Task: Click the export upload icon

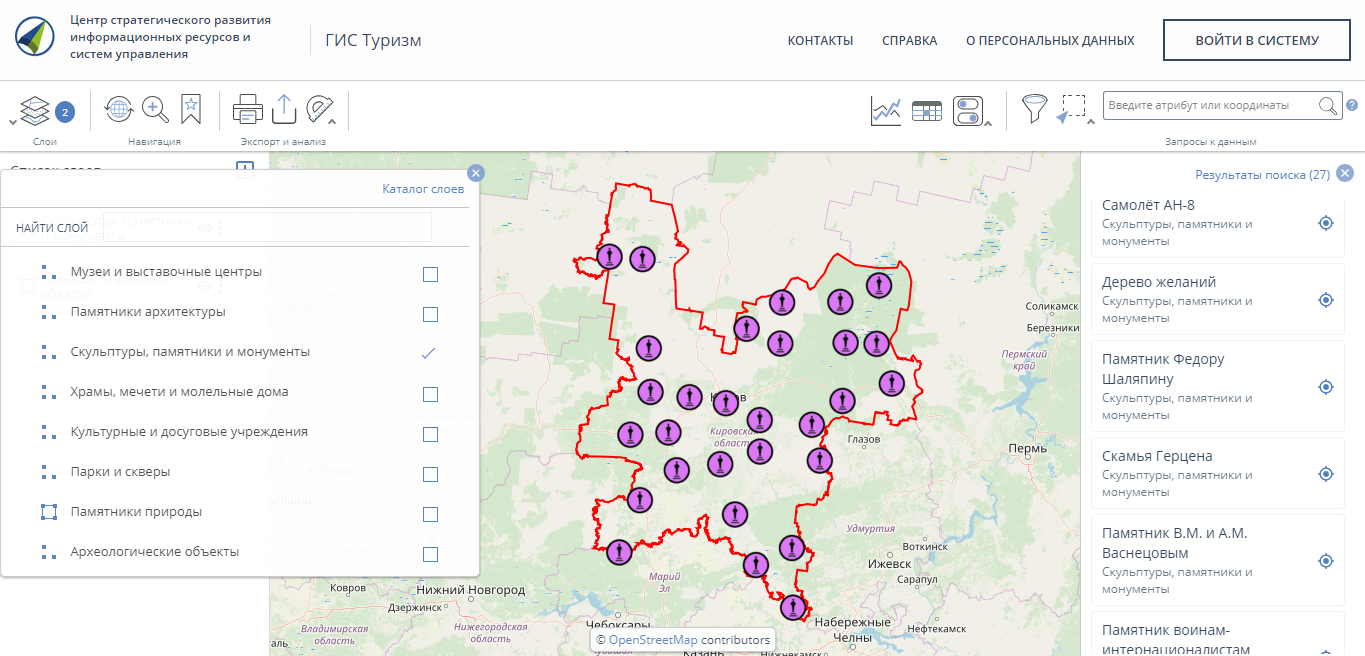Action: pos(284,109)
